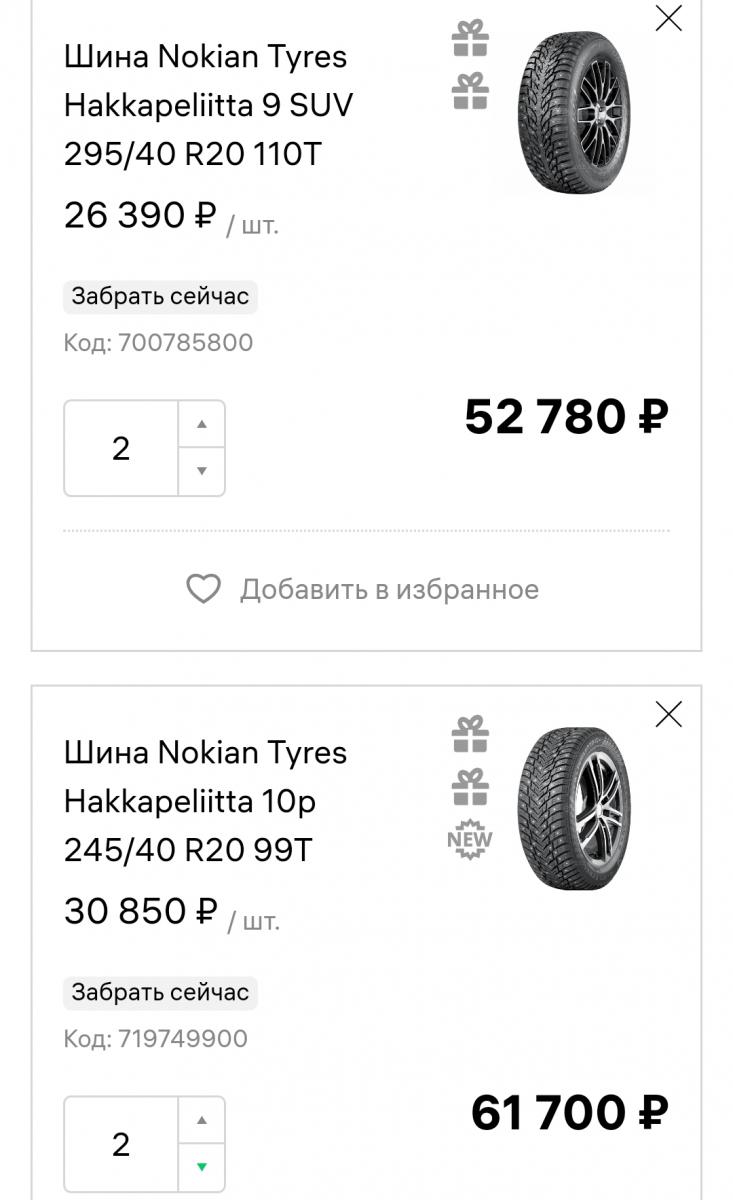The image size is (733, 1200).
Task: Click the NEW badge on Hakkapeliitta 10p
Action: (470, 840)
